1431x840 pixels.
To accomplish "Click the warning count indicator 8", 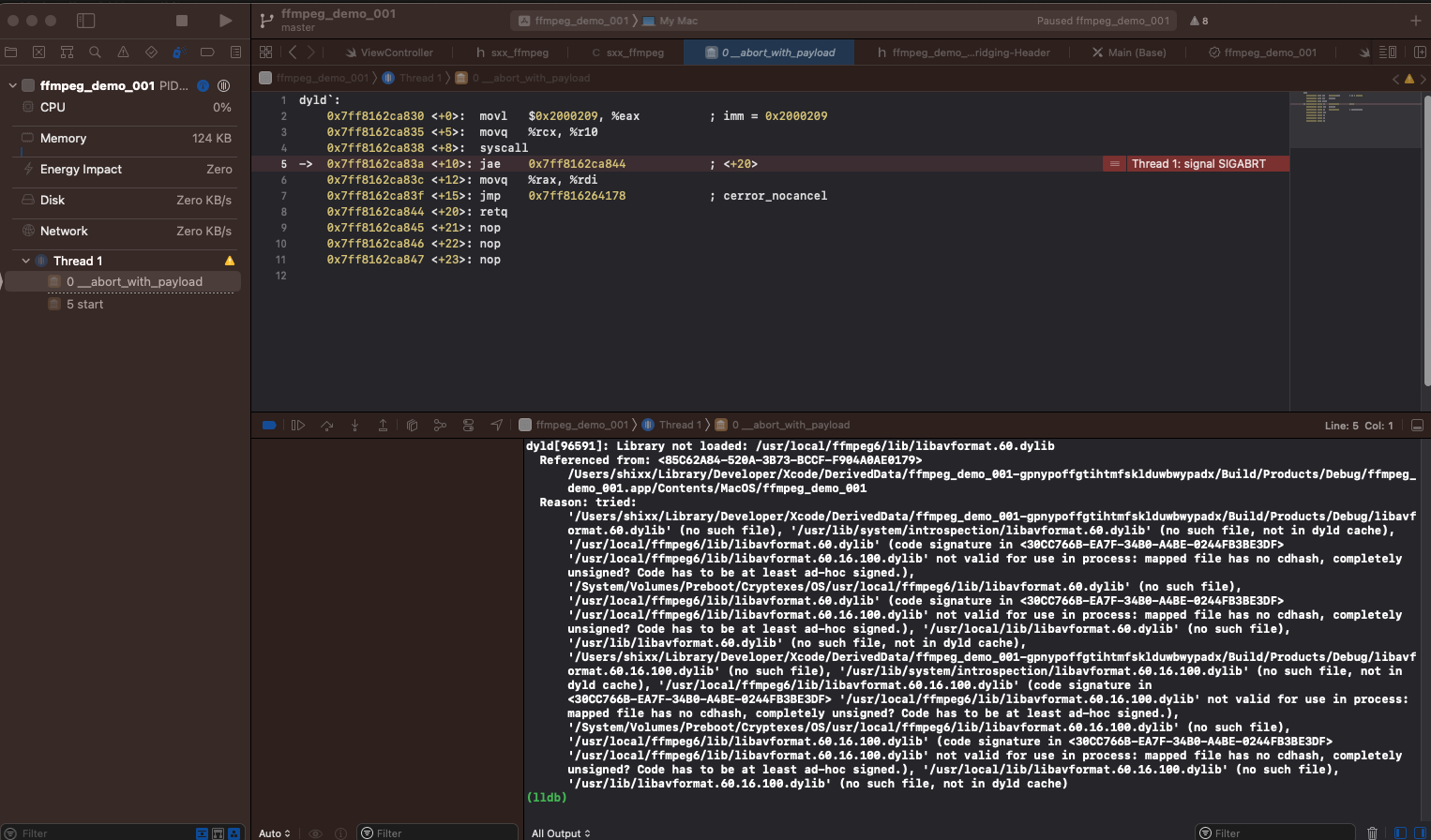I will (1199, 21).
